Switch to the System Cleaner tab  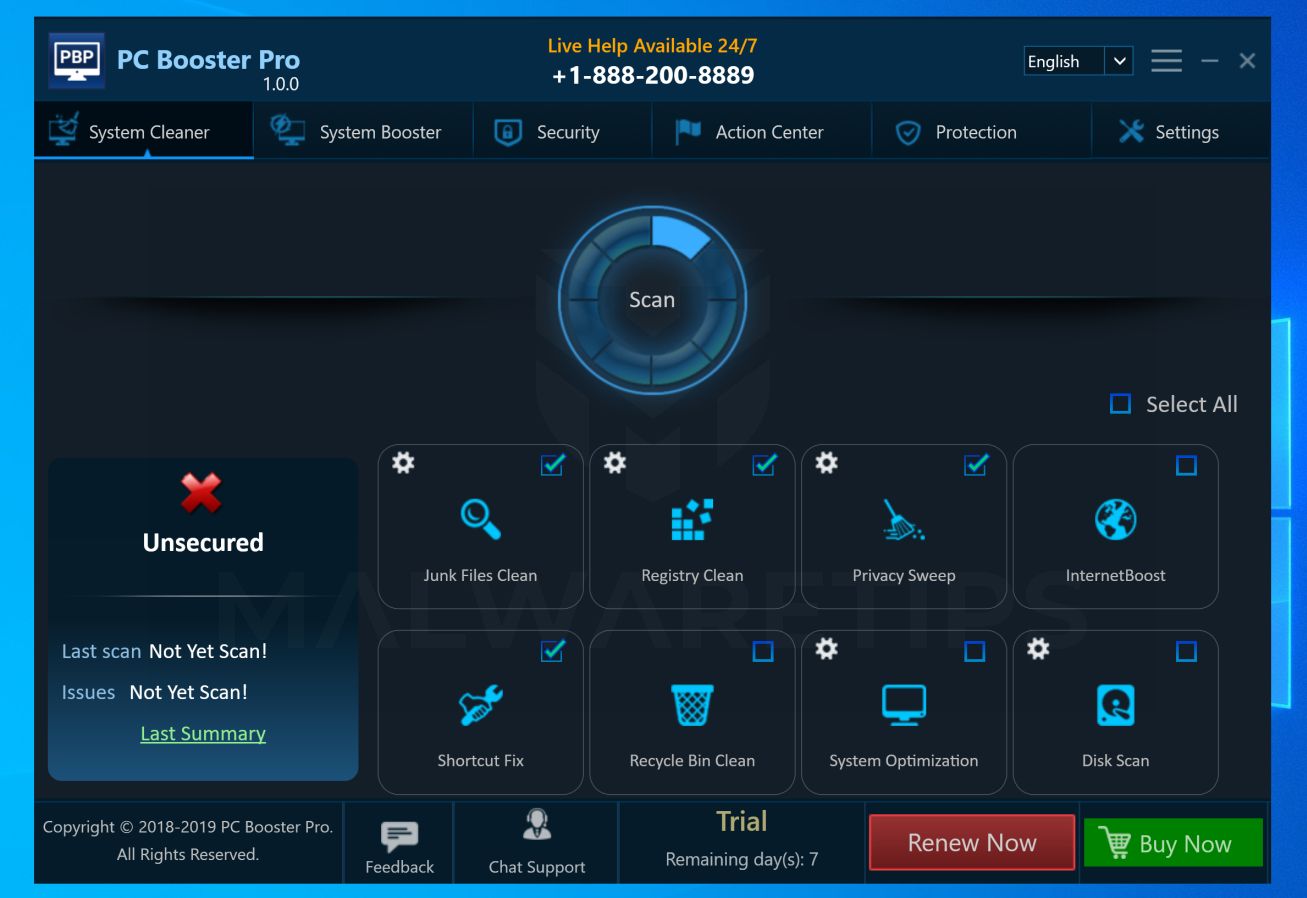[x=144, y=131]
